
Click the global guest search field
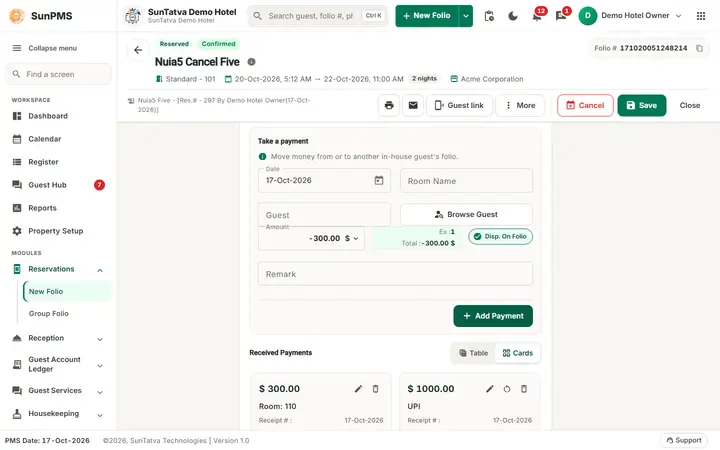pyautogui.click(x=318, y=16)
